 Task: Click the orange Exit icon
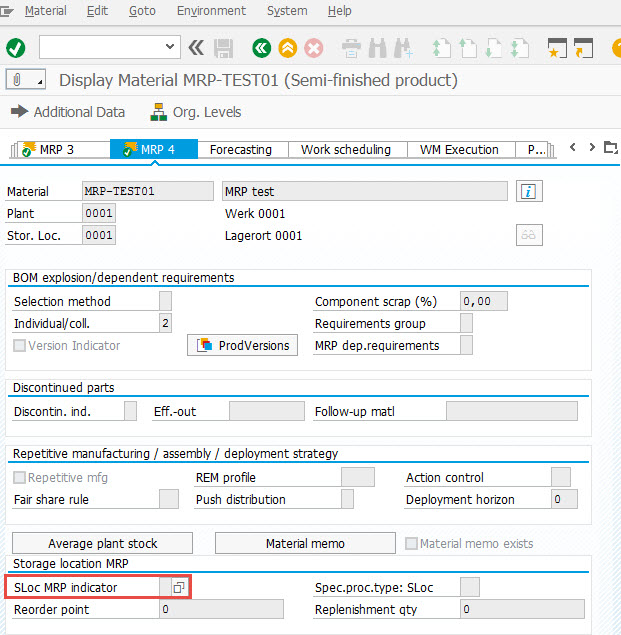coord(288,48)
